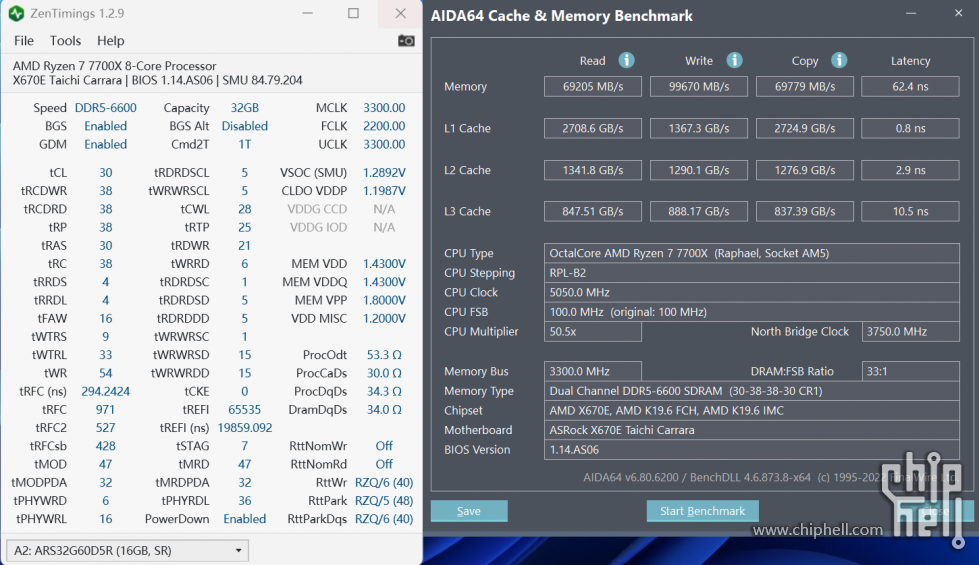The height and width of the screenshot is (565, 979).
Task: Click the BIOS Version 1.14.AS06 field
Action: (752, 450)
